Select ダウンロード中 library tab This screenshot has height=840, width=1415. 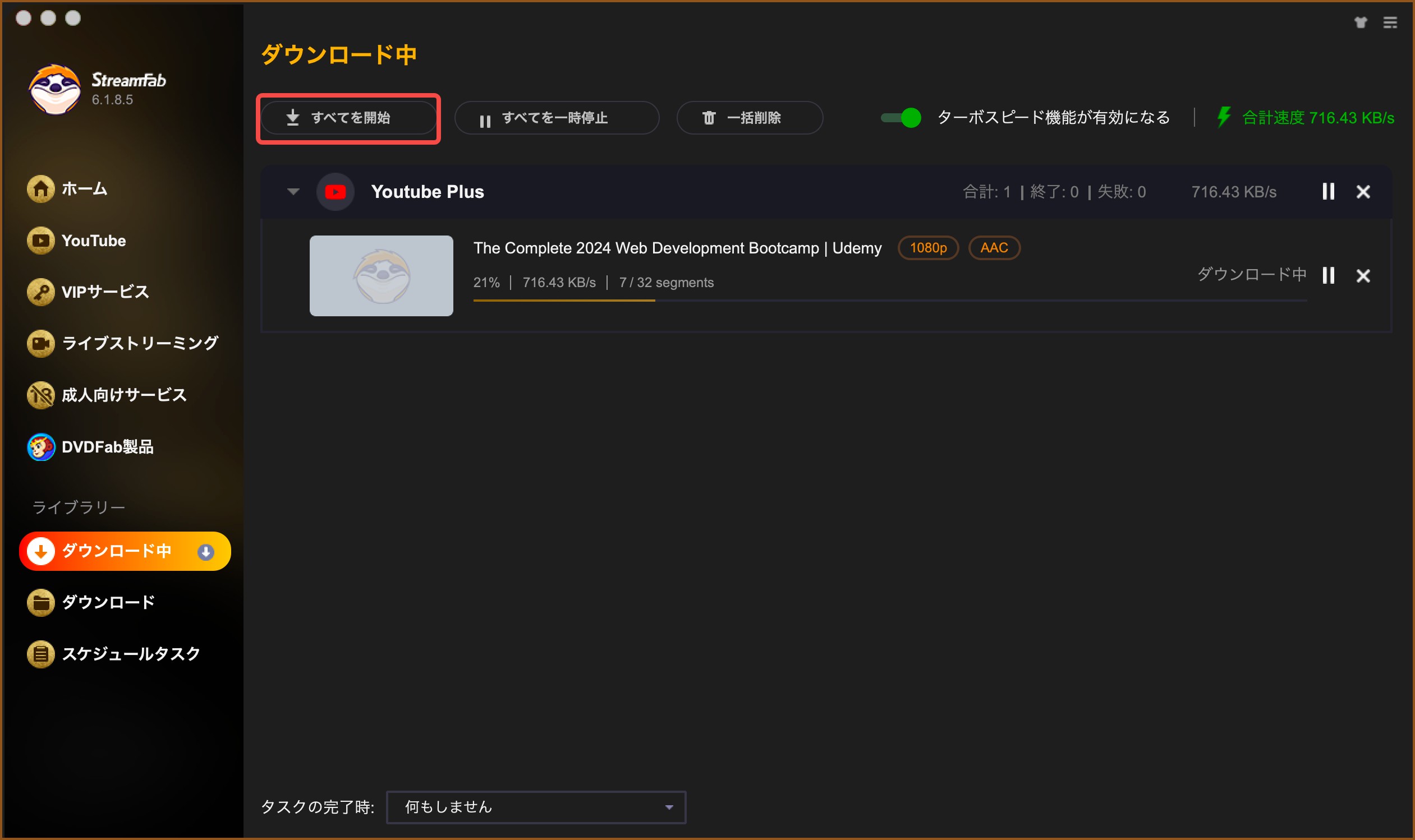tap(125, 551)
